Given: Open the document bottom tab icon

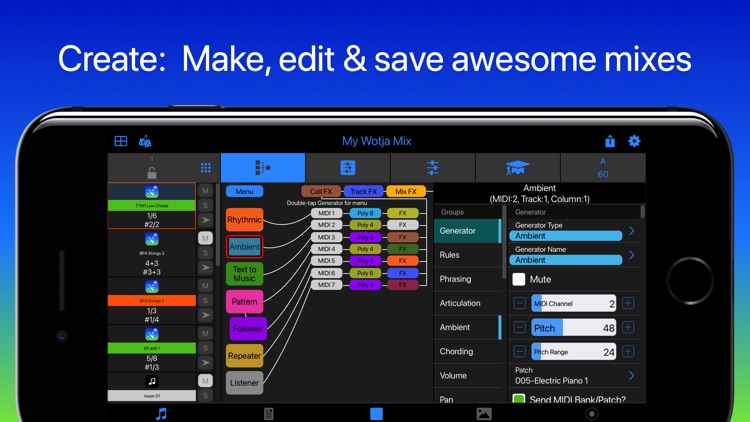Looking at the screenshot, I should (269, 414).
